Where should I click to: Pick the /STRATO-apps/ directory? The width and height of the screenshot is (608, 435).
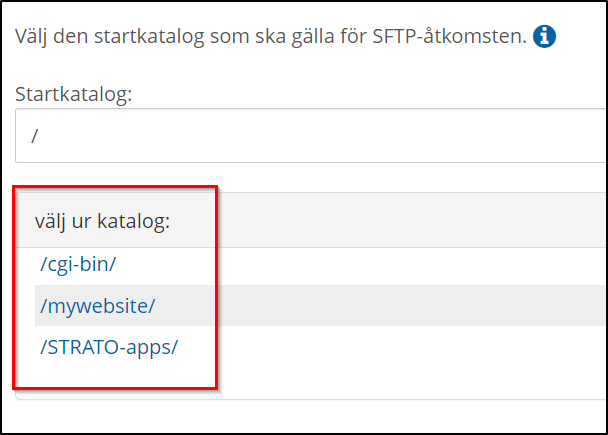tap(109, 347)
